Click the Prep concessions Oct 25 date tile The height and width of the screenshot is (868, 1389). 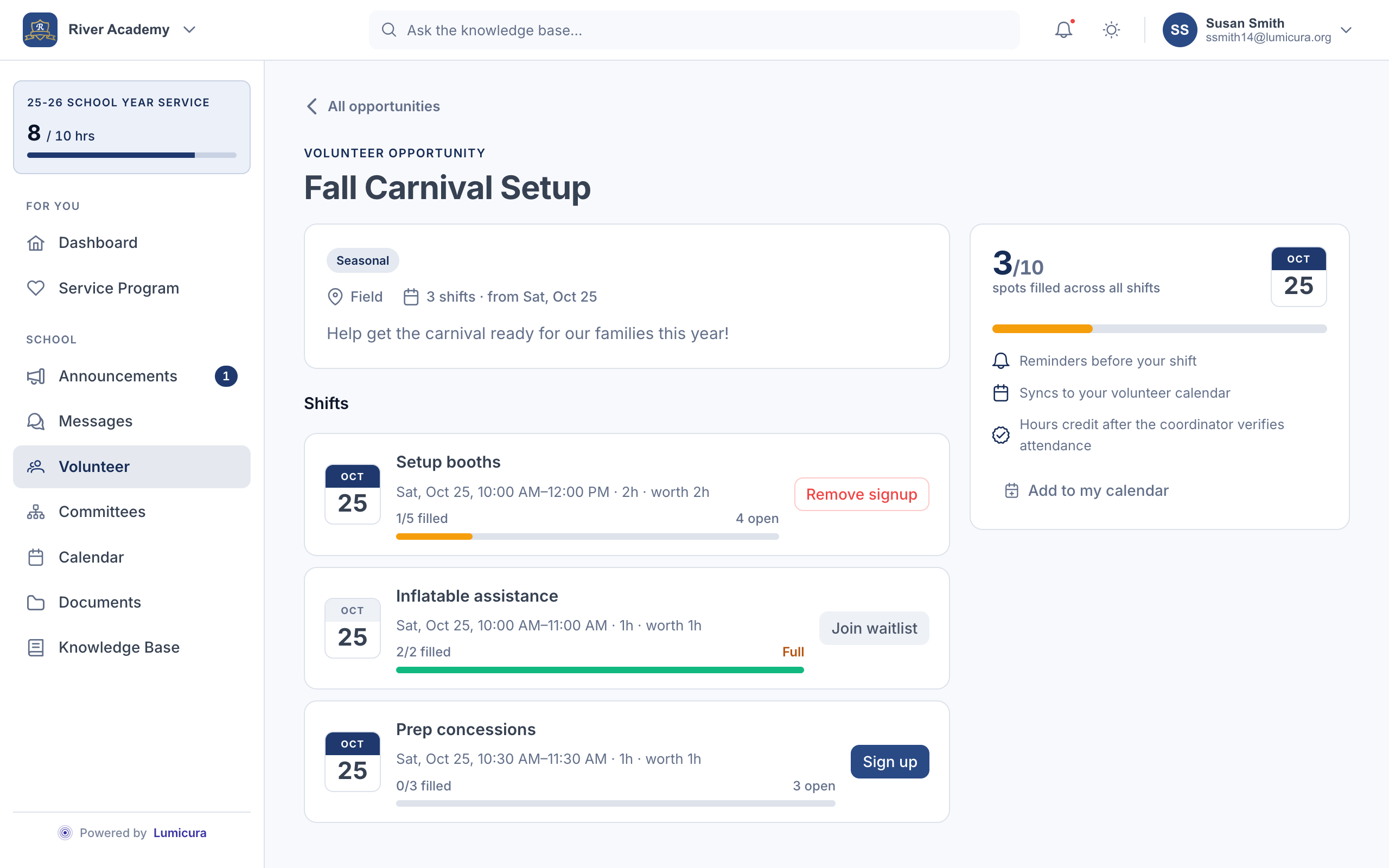353,762
